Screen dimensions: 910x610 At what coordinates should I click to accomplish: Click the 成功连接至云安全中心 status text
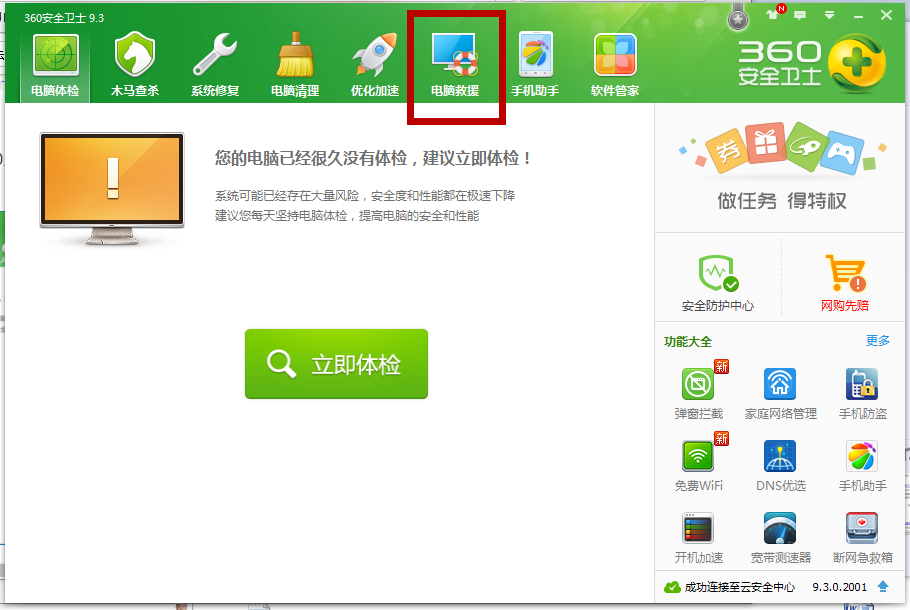pos(739,587)
